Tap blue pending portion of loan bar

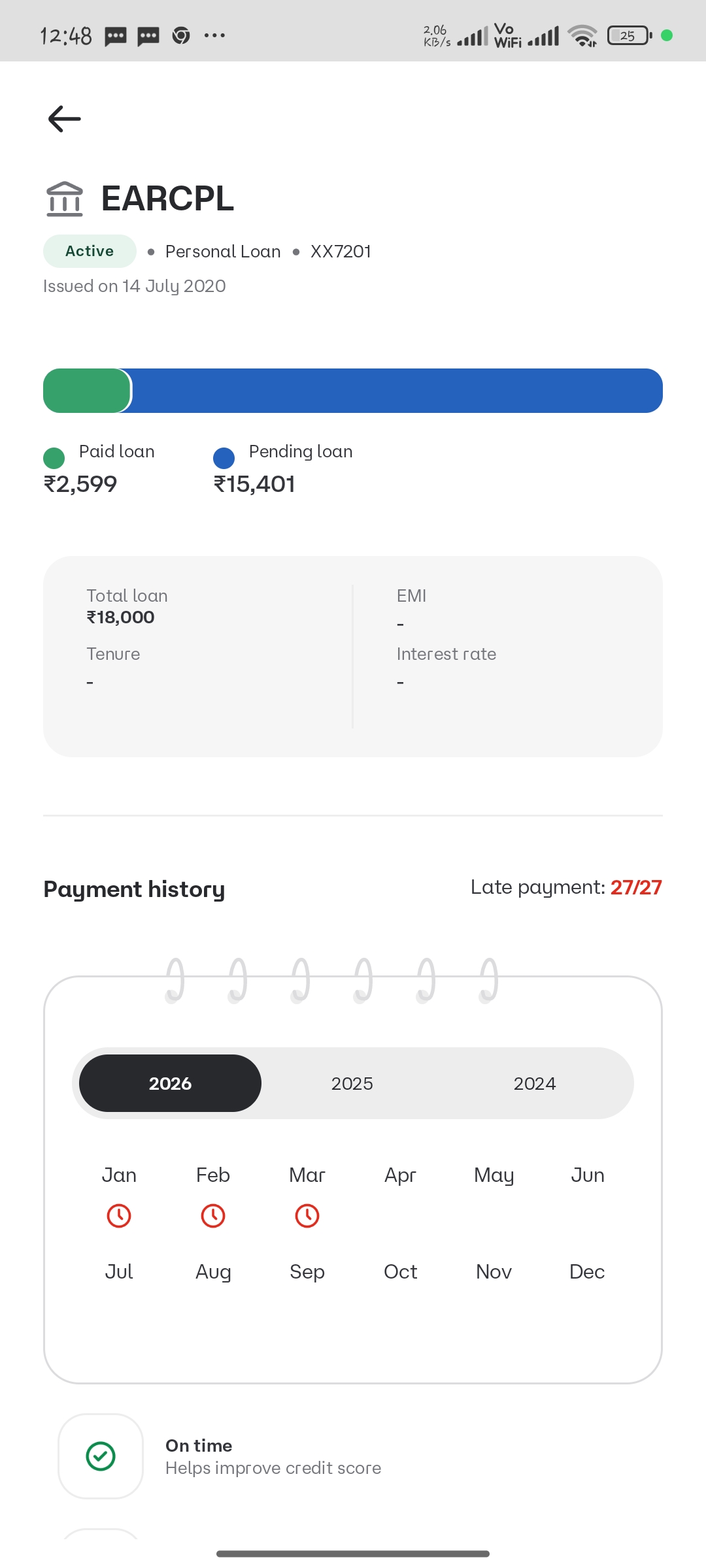coord(396,391)
